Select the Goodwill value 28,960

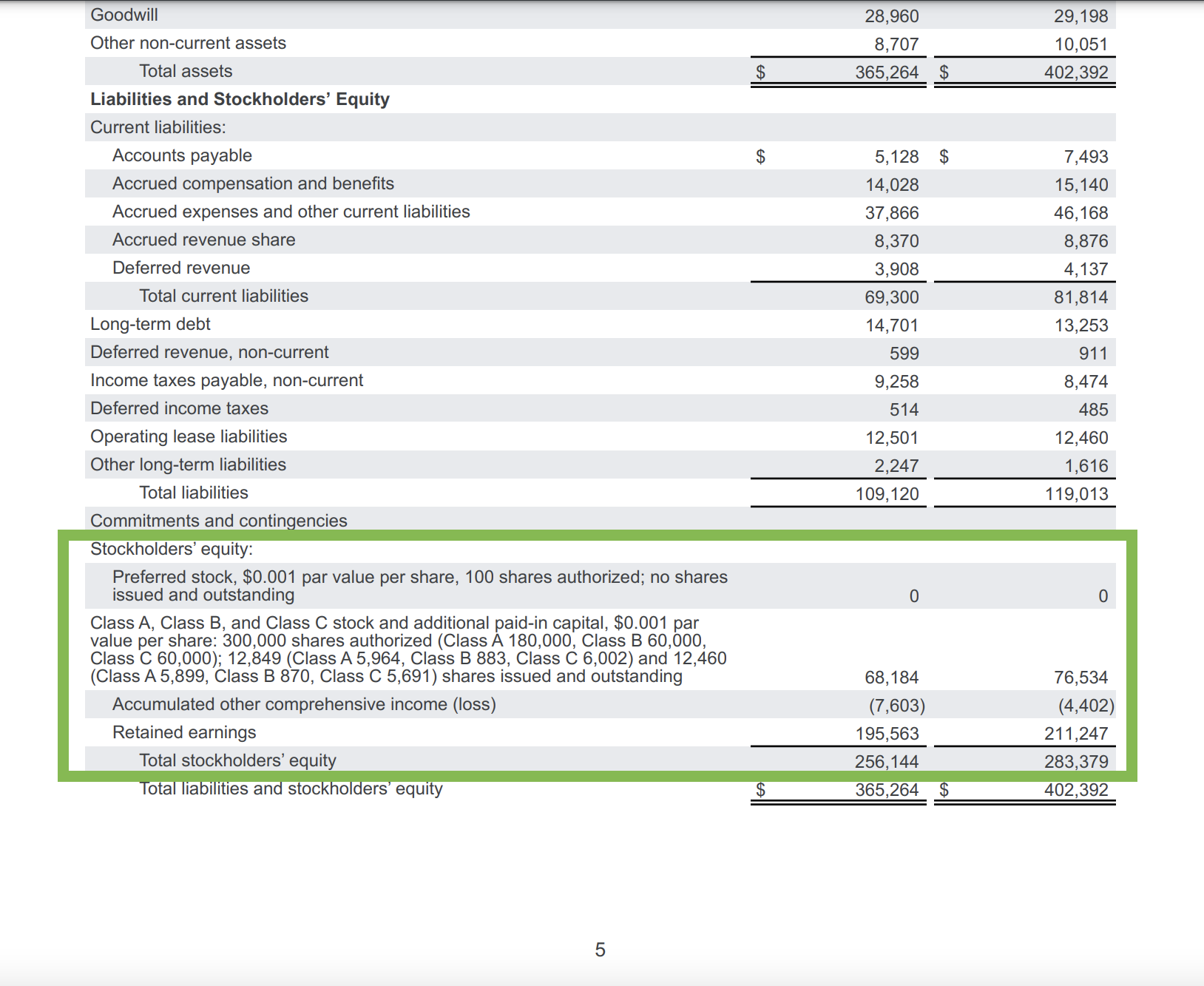tap(891, 16)
